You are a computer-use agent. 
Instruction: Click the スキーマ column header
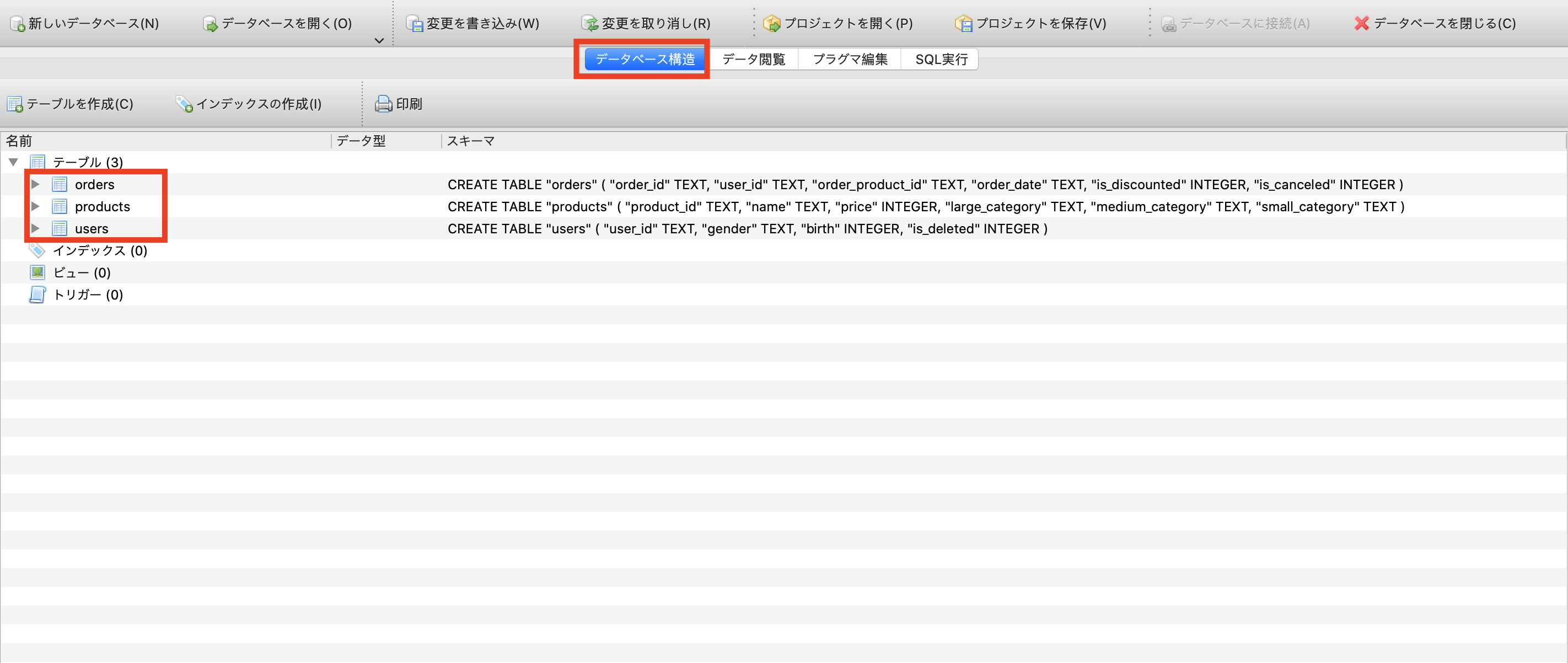(x=1003, y=141)
